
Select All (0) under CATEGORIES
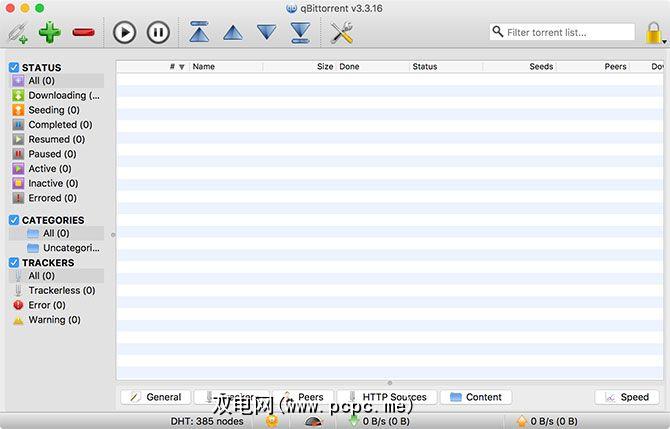point(56,233)
